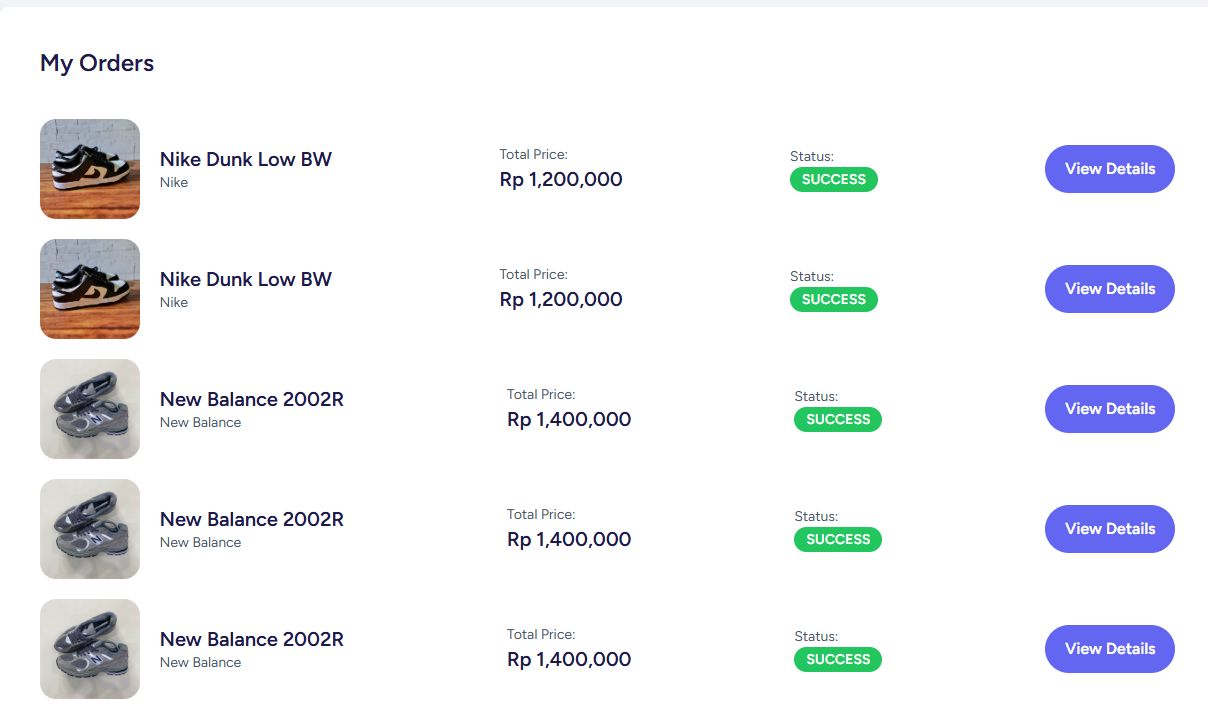Click the SUCCESS badge on the first order
The width and height of the screenshot is (1208, 713).
(834, 180)
